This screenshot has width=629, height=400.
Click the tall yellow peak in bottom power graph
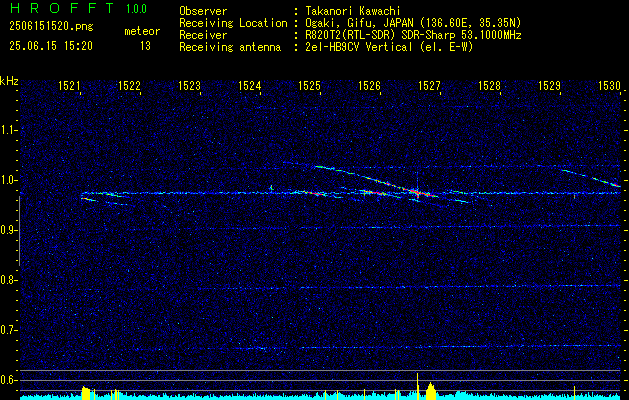click(418, 386)
